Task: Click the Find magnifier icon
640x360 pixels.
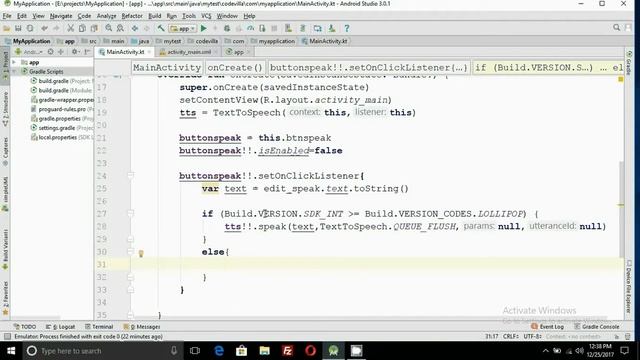Action: coord(109,29)
